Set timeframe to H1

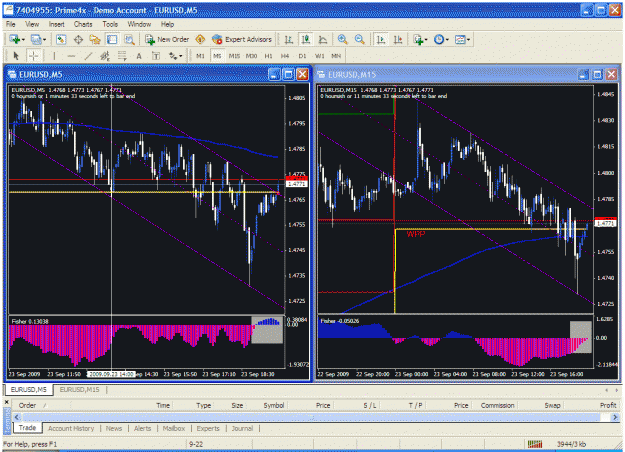click(x=269, y=56)
